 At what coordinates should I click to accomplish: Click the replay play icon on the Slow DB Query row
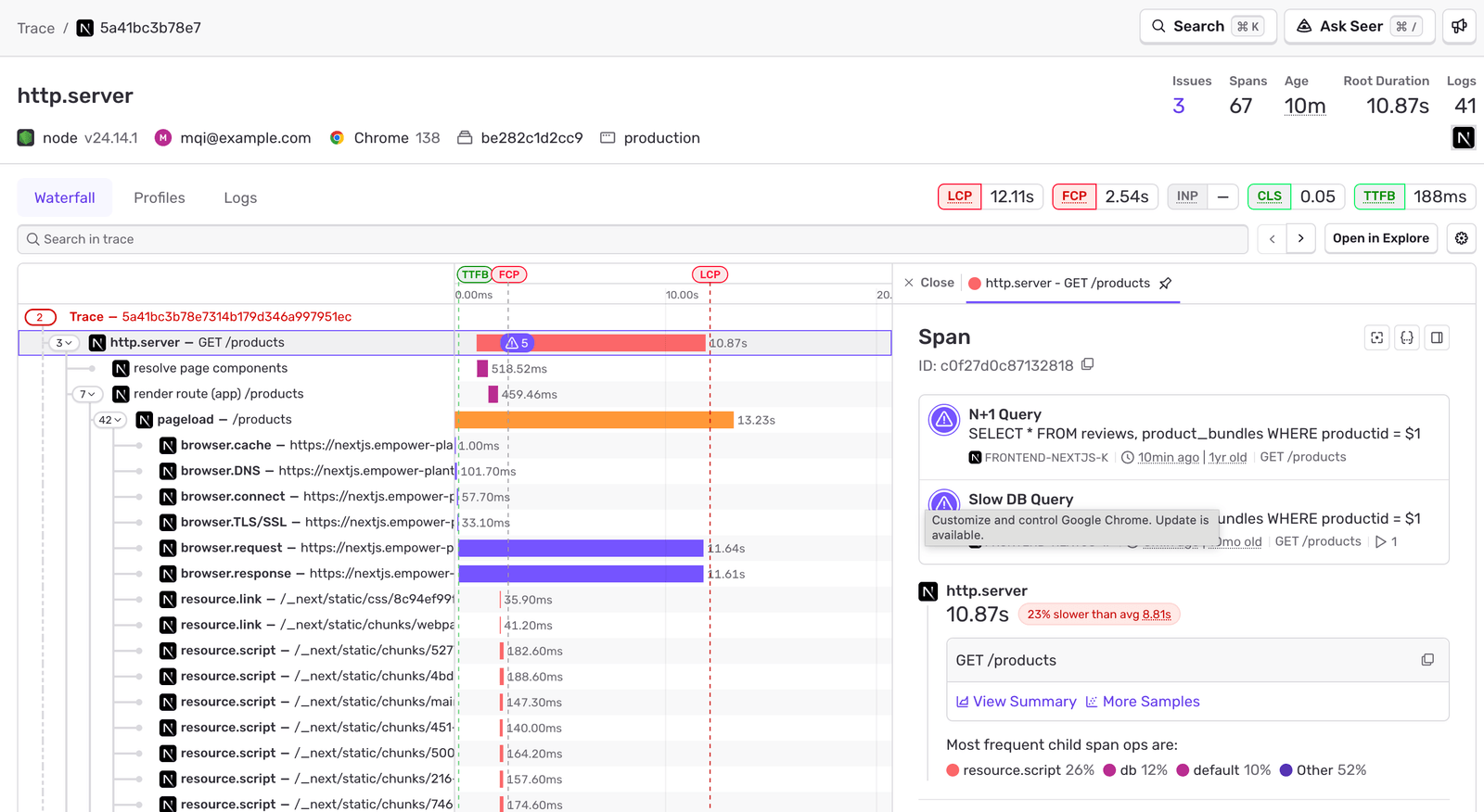click(x=1381, y=541)
